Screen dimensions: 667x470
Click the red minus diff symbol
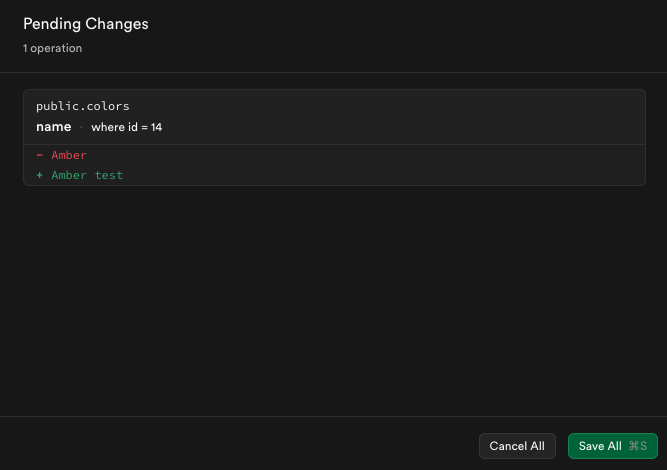pyautogui.click(x=40, y=155)
